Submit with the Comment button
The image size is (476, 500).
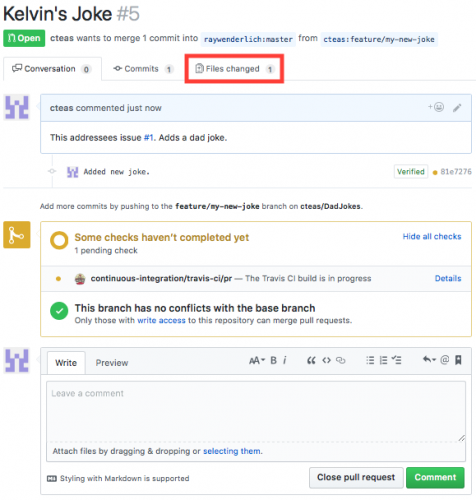point(435,478)
